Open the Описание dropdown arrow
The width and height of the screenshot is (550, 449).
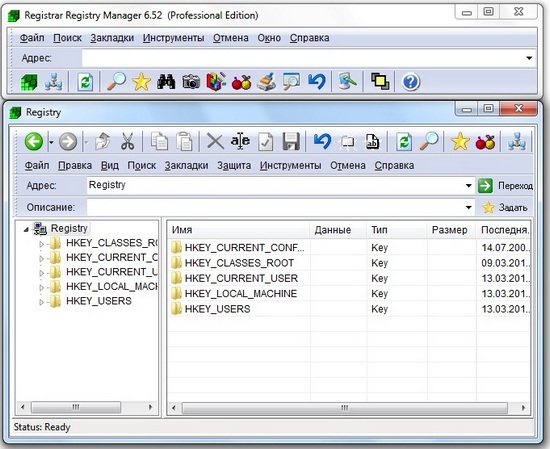coord(468,207)
